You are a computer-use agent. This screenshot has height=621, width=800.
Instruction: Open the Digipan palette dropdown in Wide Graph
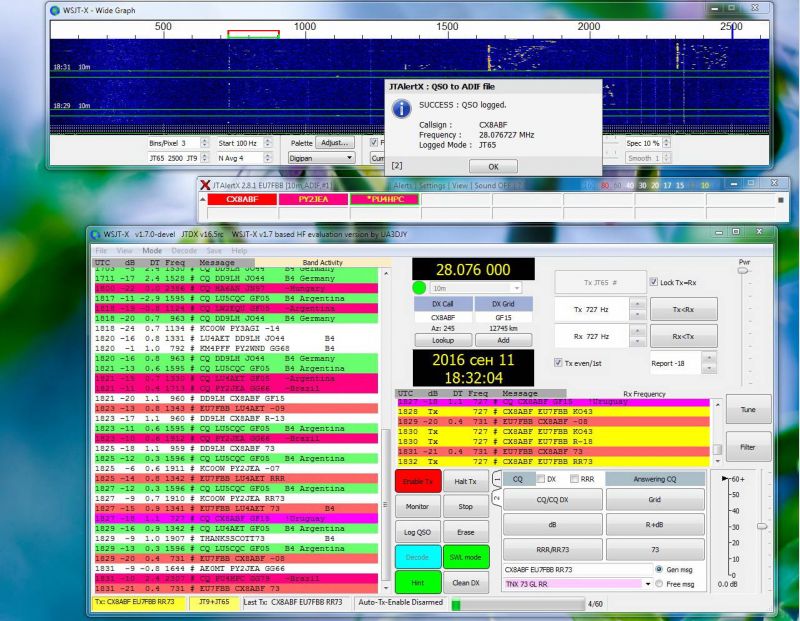pos(321,158)
